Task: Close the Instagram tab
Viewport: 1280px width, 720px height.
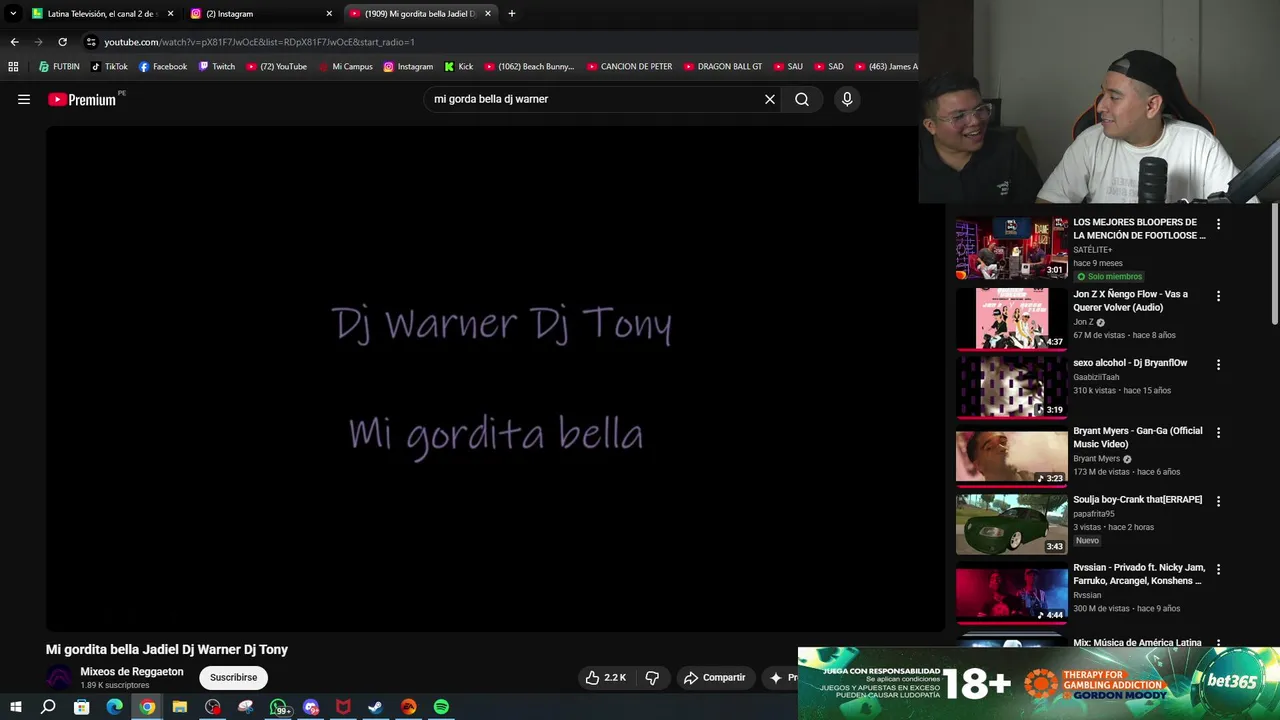Action: tap(329, 14)
